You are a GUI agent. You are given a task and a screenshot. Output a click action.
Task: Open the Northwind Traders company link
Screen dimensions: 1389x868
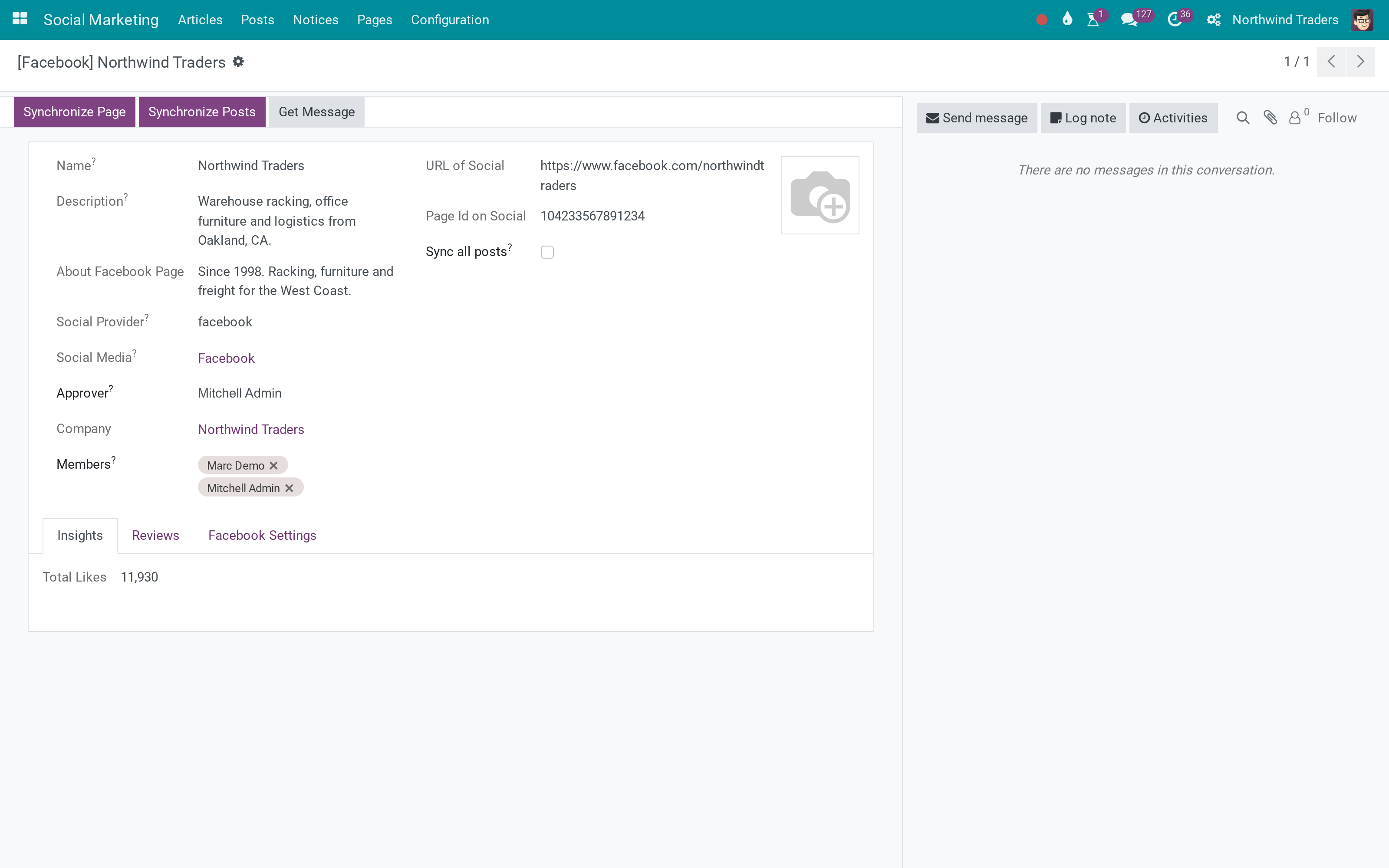tap(251, 429)
